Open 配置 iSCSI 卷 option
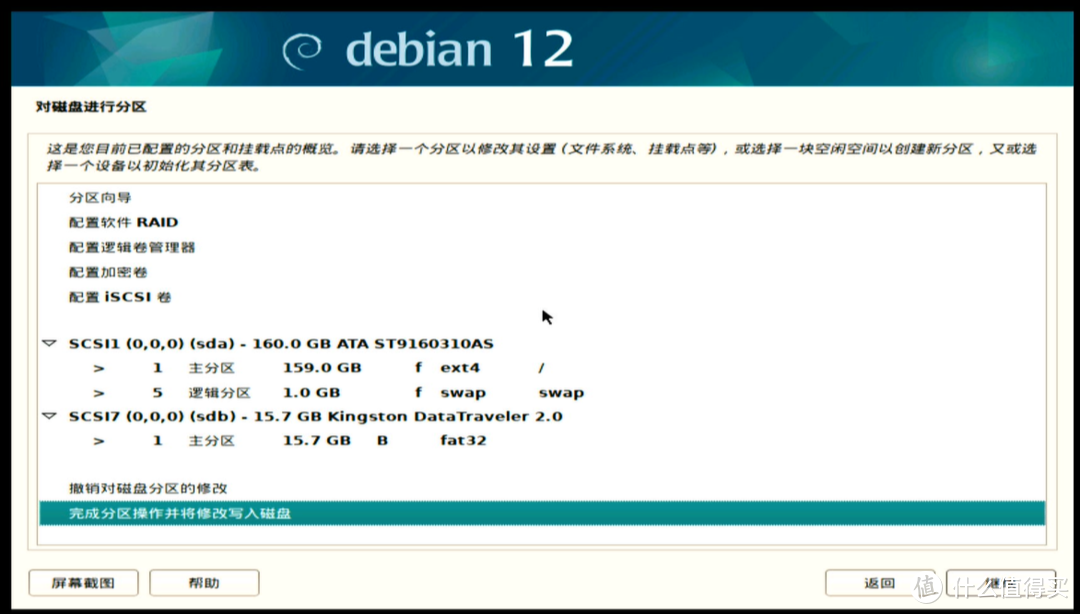The image size is (1080, 614). [120, 297]
